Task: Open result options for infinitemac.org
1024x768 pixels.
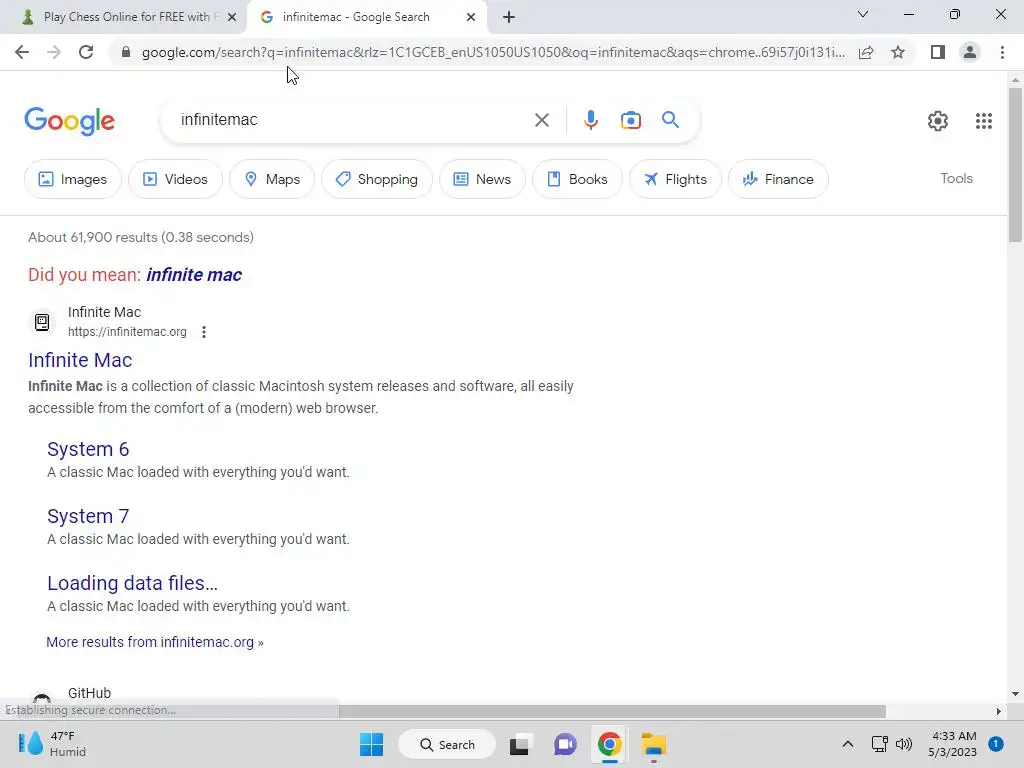Action: tap(204, 332)
